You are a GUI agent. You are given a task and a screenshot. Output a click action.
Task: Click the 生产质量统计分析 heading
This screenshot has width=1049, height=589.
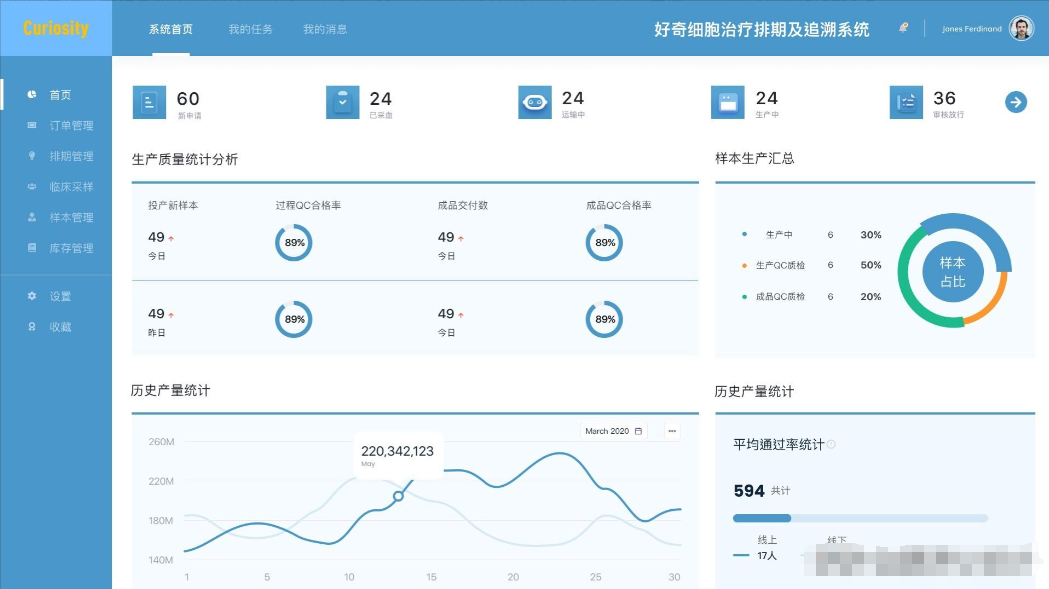coord(185,159)
